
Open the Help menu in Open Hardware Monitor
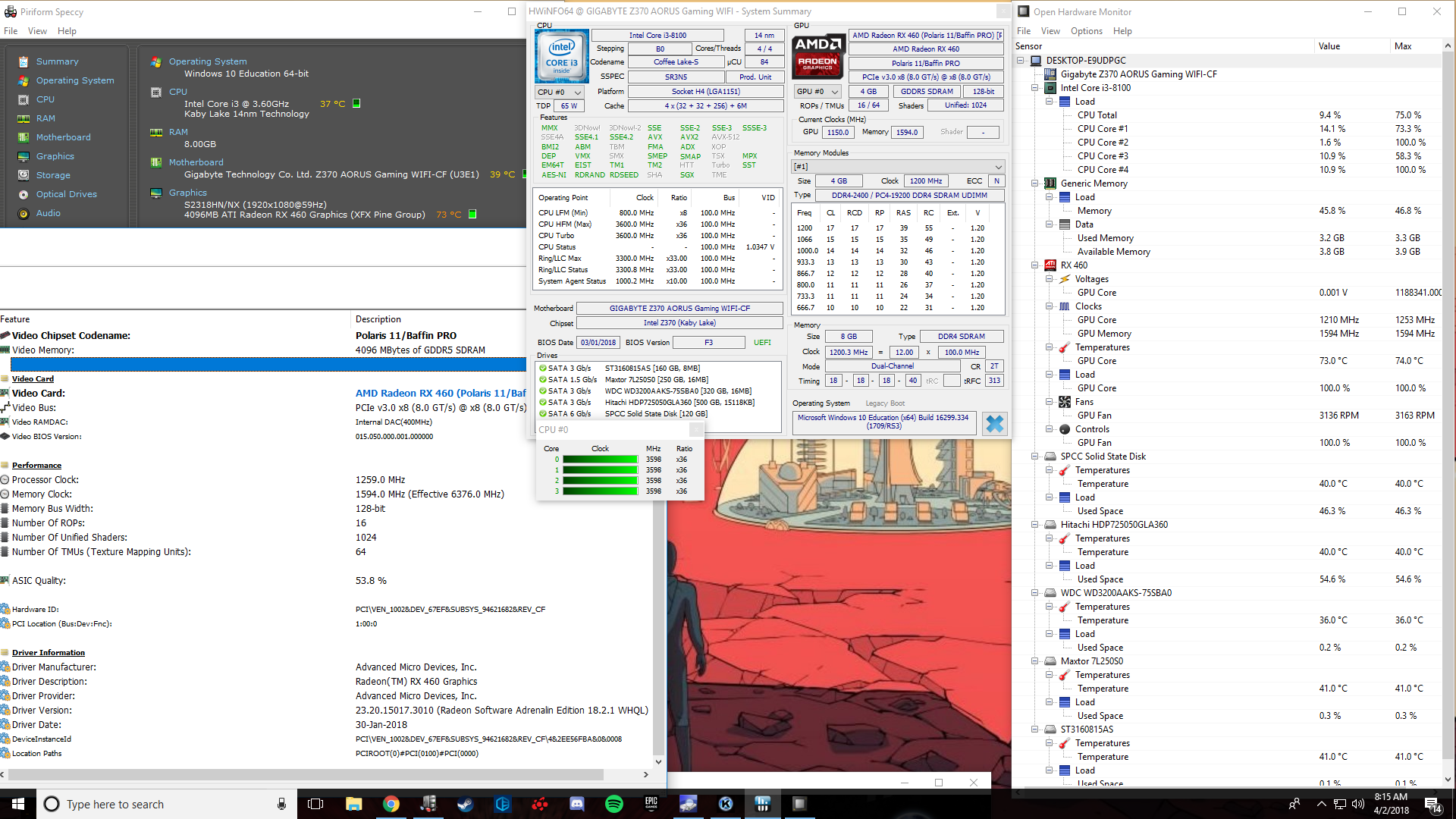coord(1122,31)
